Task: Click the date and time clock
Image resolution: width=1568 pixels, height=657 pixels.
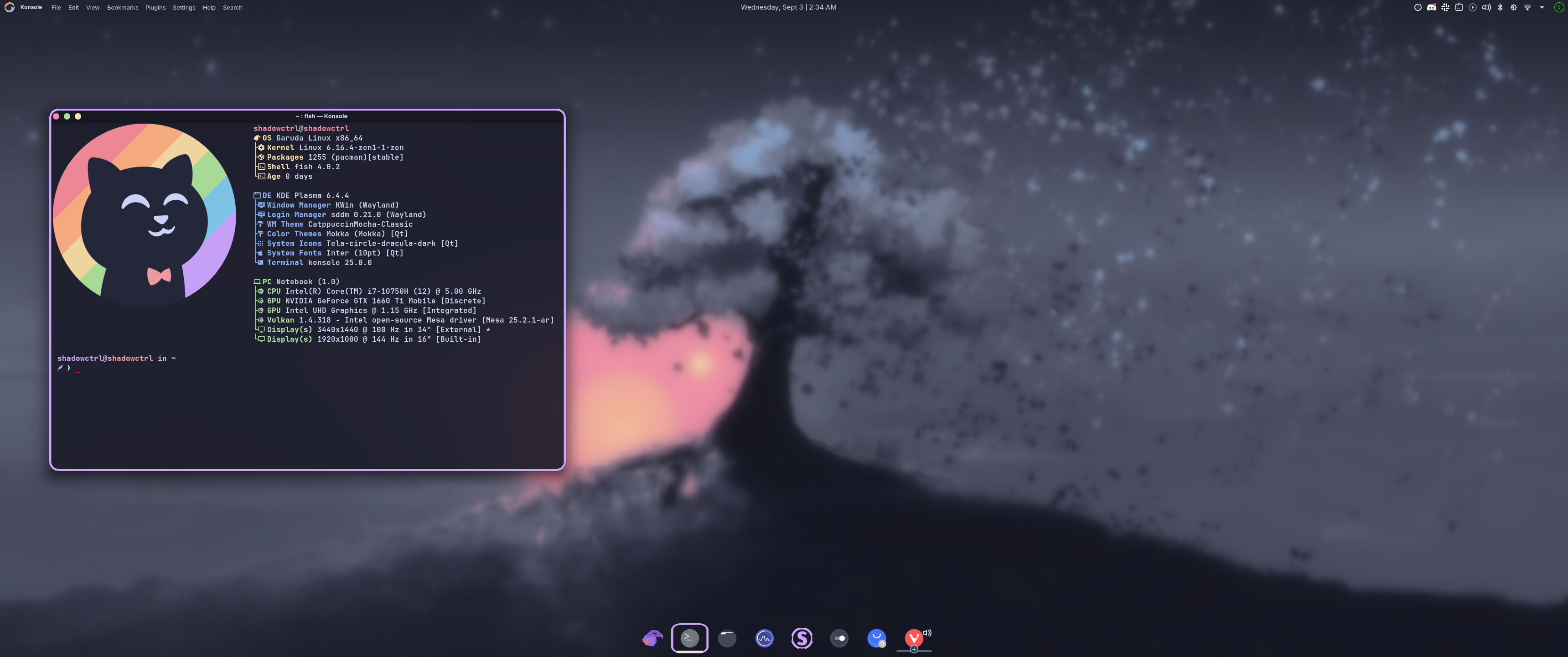Action: pos(788,7)
